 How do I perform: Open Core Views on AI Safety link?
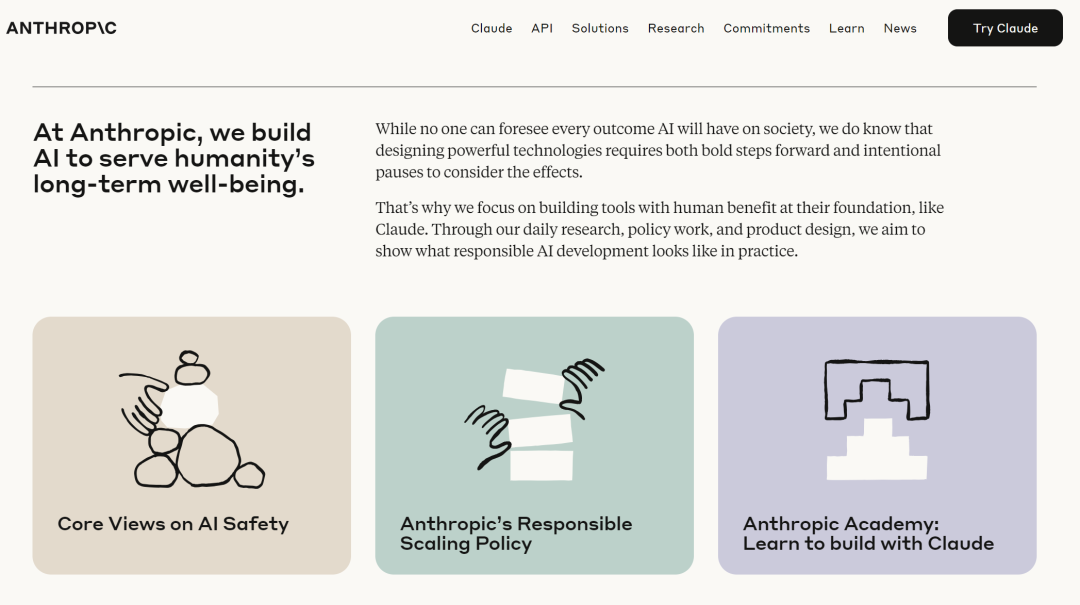pos(173,524)
